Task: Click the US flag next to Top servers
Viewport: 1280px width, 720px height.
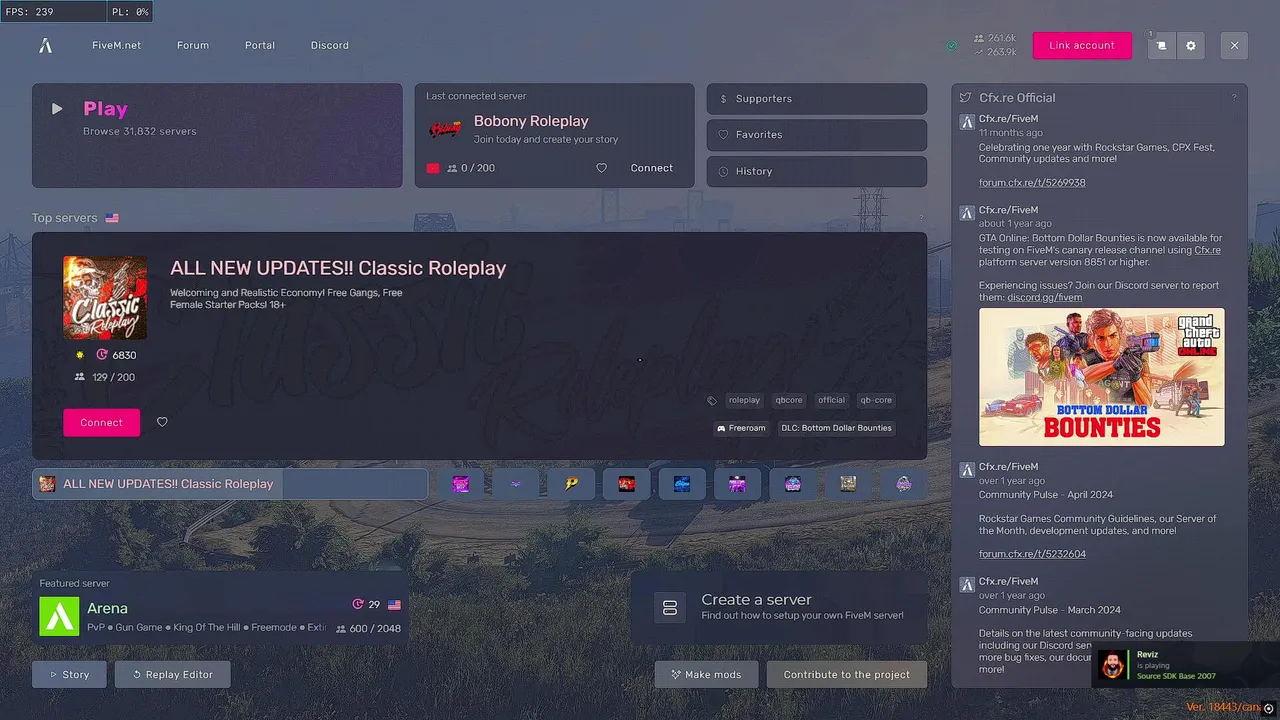Action: (x=112, y=218)
